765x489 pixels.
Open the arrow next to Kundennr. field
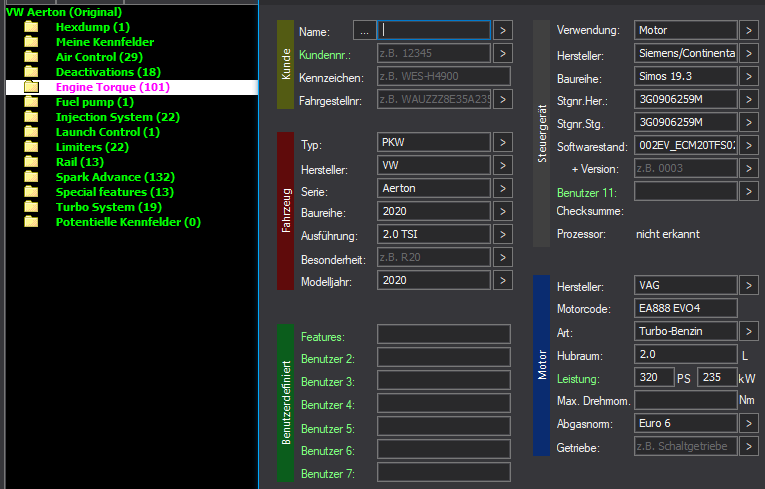(x=503, y=53)
